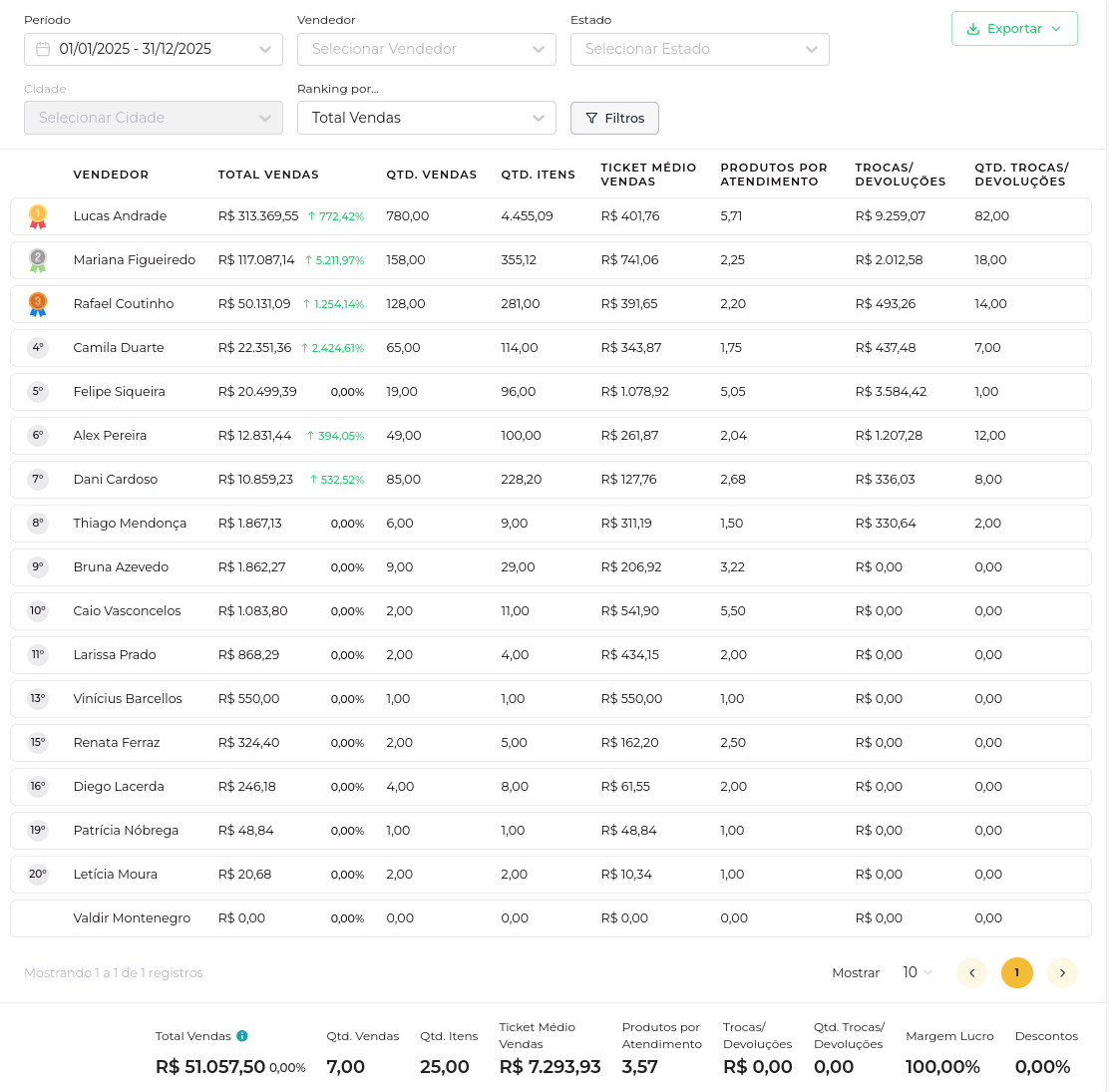Viewport: 1109px width, 1092px height.
Task: Click the 20º rank badge for Letícia Moura
Action: (x=38, y=875)
